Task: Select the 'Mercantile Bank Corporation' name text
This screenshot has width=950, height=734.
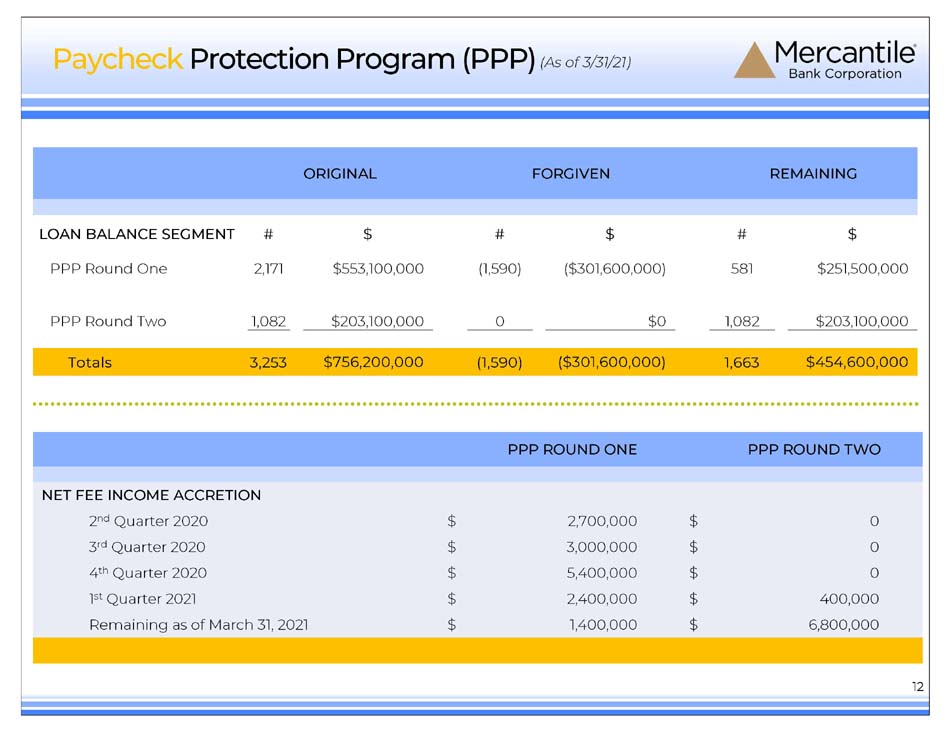Action: [845, 61]
